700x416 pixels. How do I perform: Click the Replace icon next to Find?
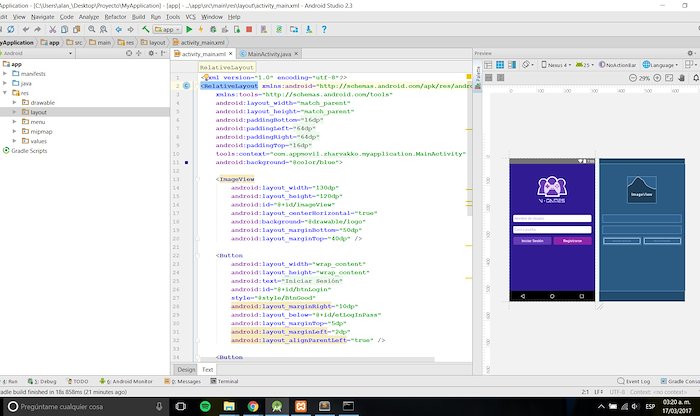click(x=104, y=29)
